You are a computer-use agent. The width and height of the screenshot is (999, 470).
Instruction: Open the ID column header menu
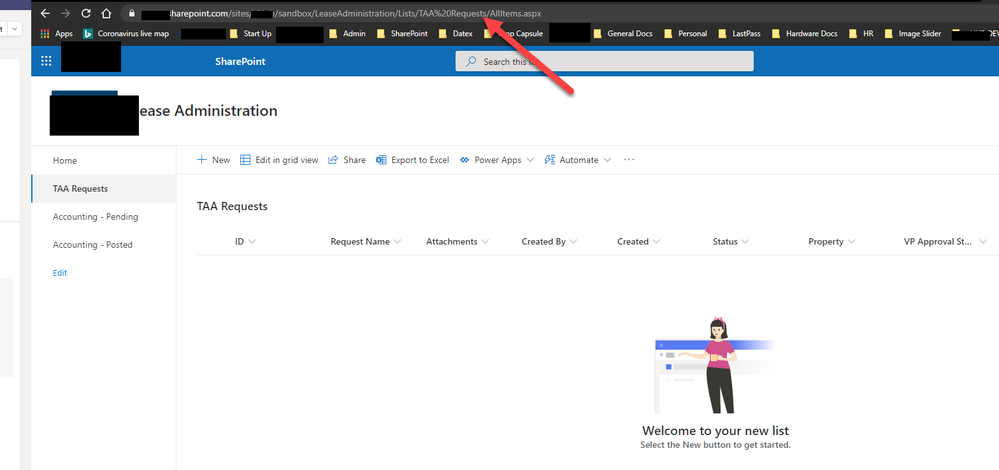pos(245,241)
